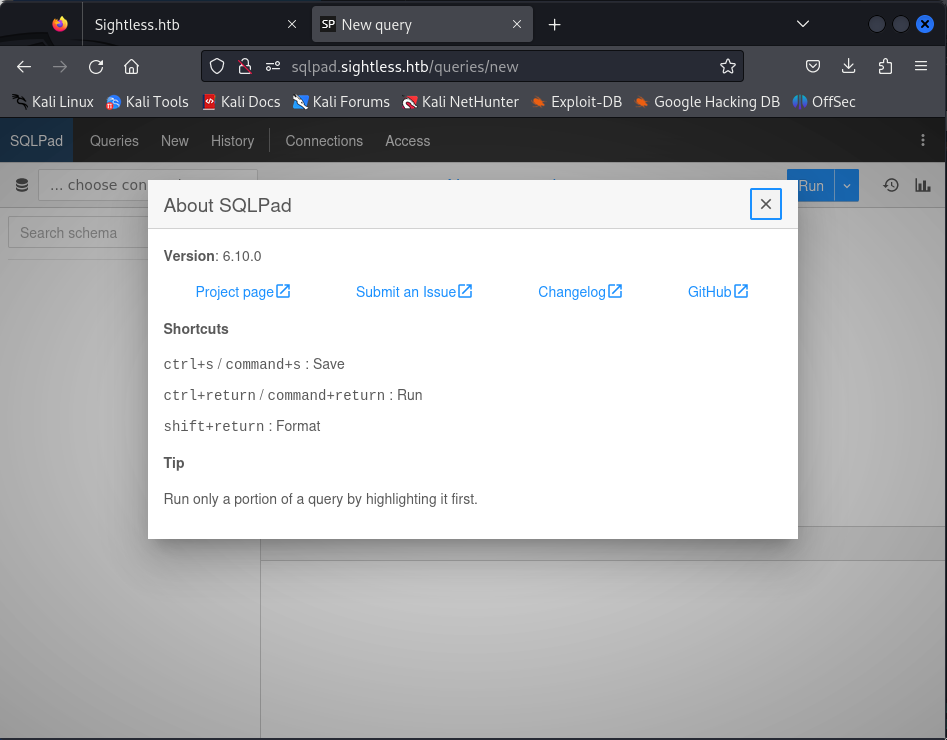This screenshot has width=947, height=740.
Task: Click the database schema icon
Action: click(x=22, y=185)
